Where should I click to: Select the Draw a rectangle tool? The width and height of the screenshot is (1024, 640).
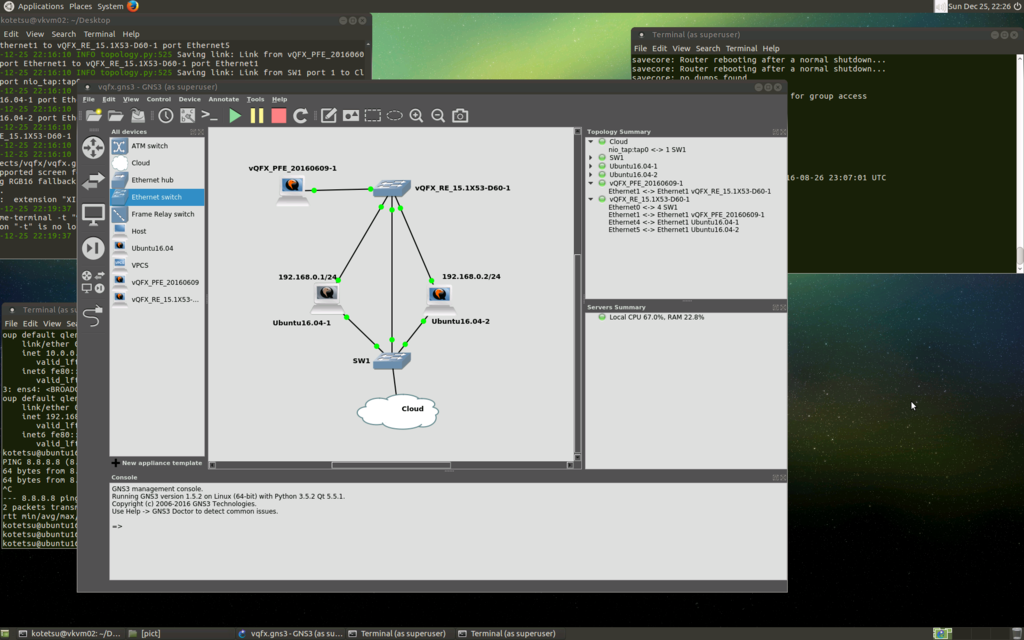[373, 116]
